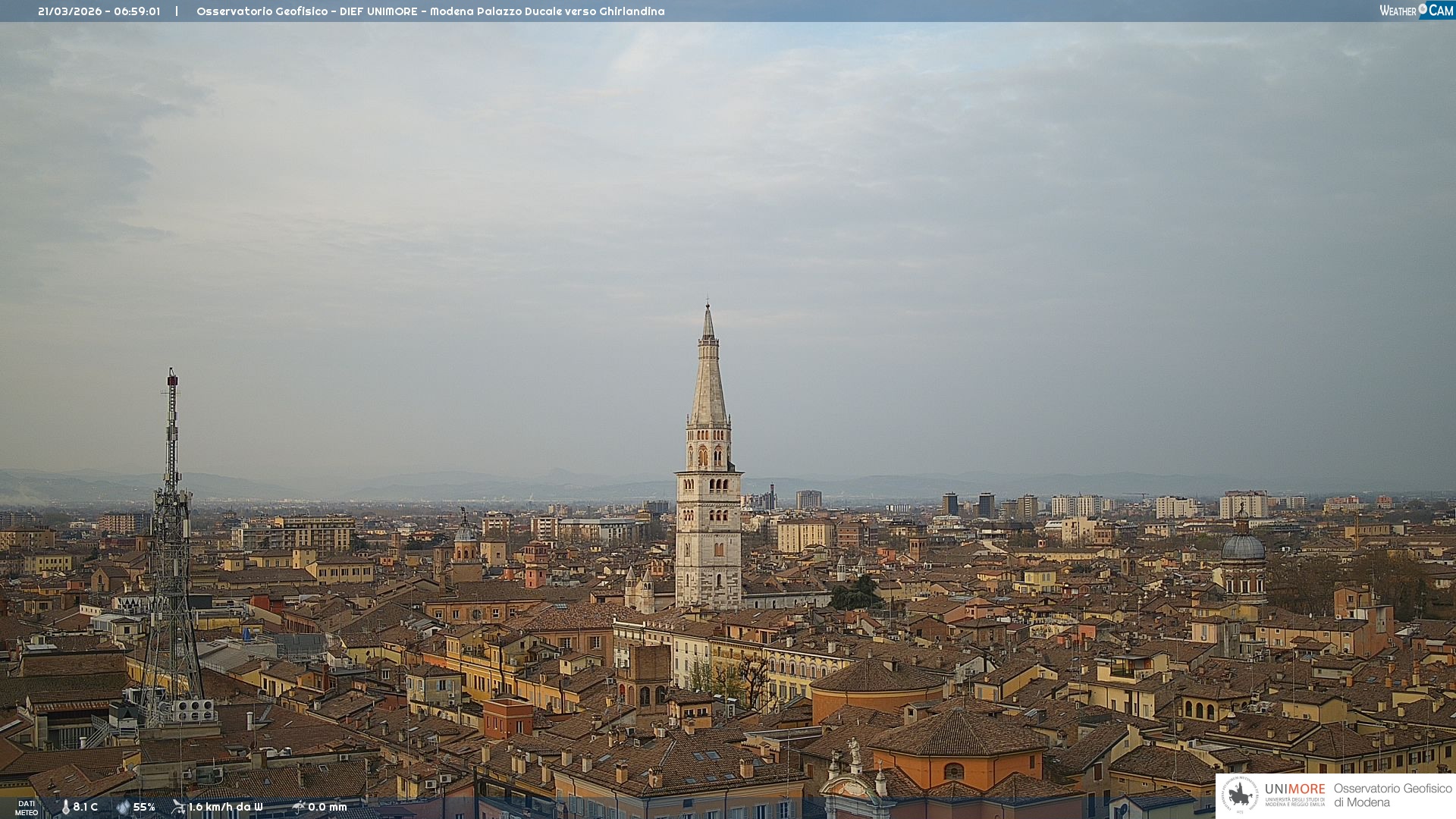Click the humidity water droplets icon
1456x819 pixels.
pyautogui.click(x=123, y=807)
